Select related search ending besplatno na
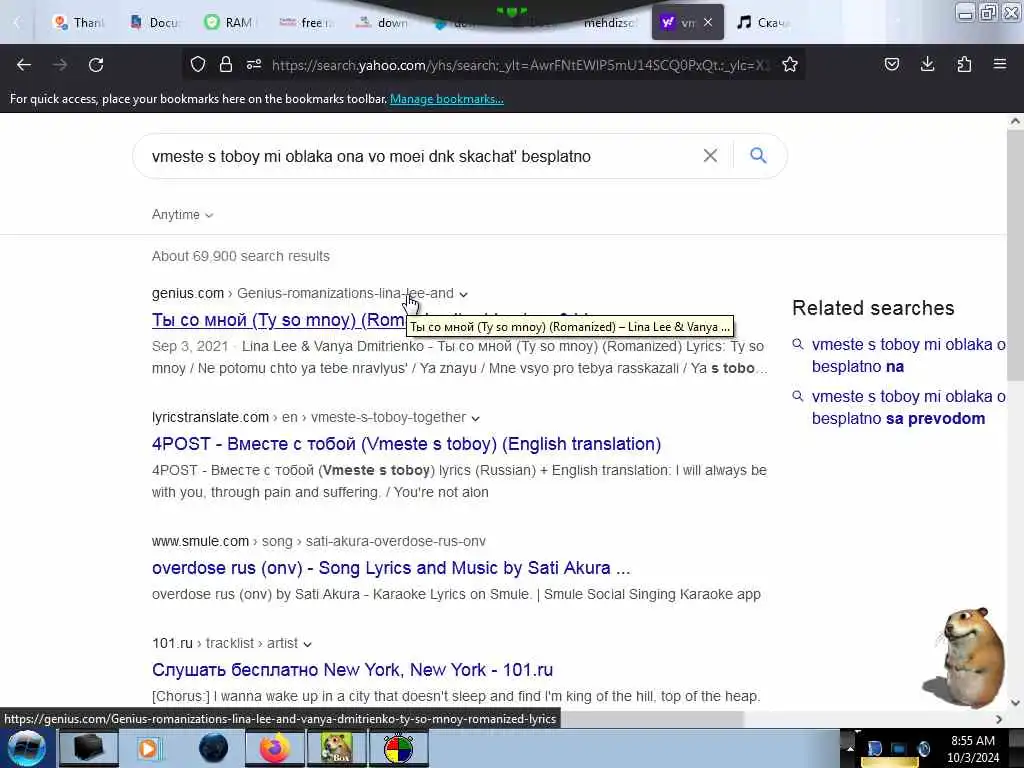Image resolution: width=1024 pixels, height=768 pixels. (x=908, y=355)
